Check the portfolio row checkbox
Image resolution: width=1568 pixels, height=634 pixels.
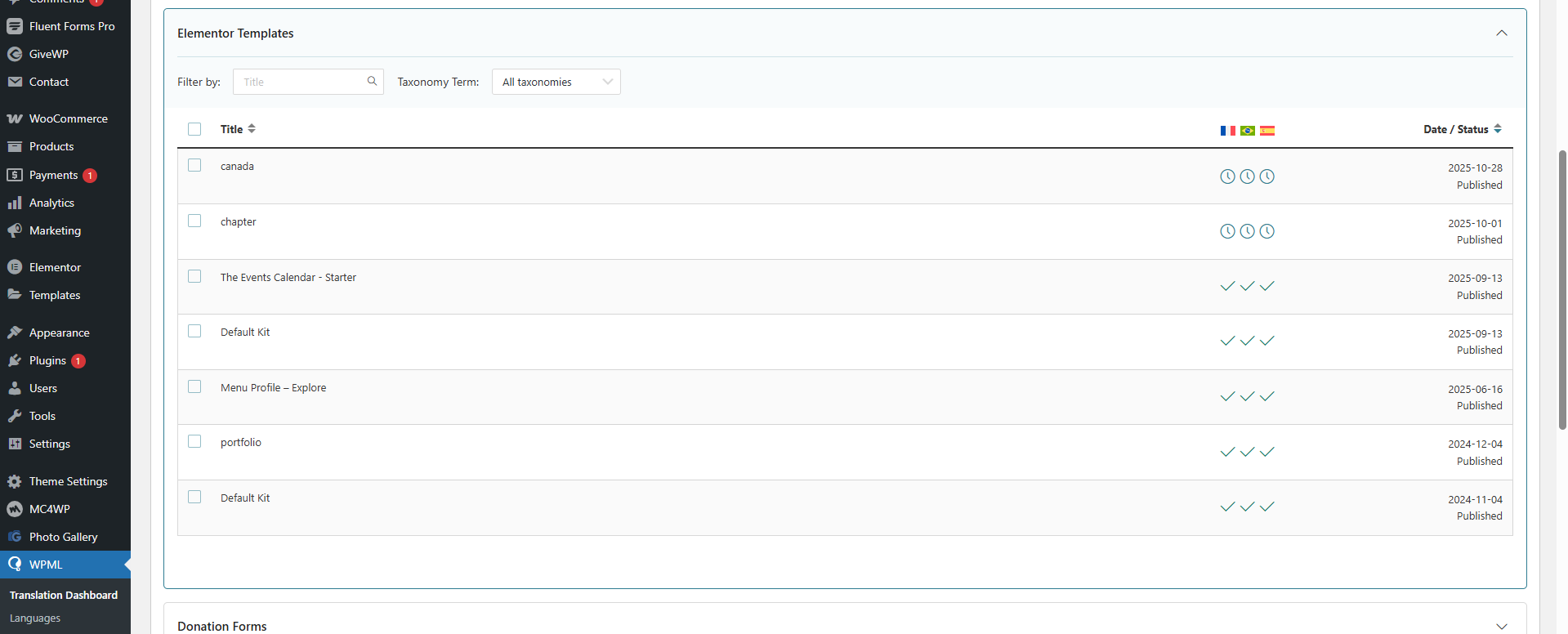tap(194, 441)
